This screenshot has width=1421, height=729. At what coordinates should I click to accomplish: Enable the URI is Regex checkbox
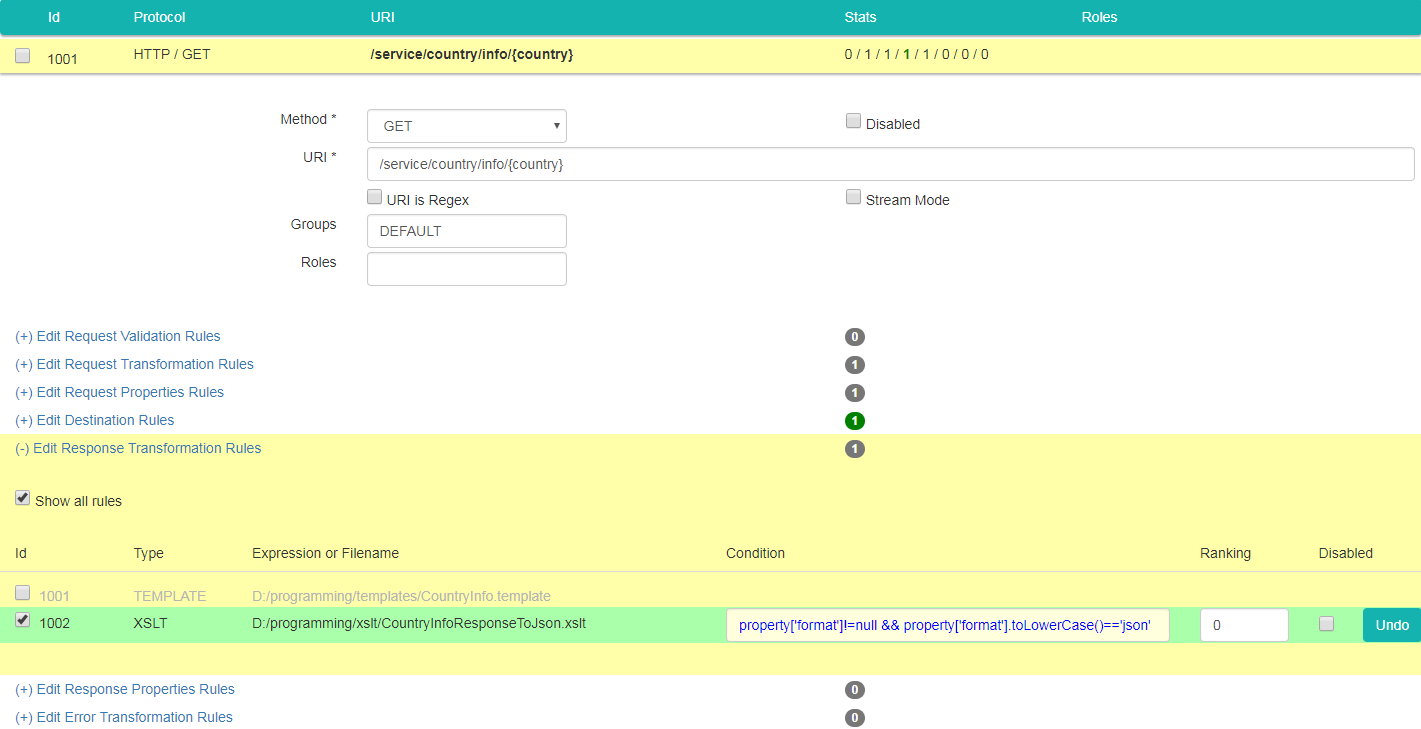click(375, 197)
